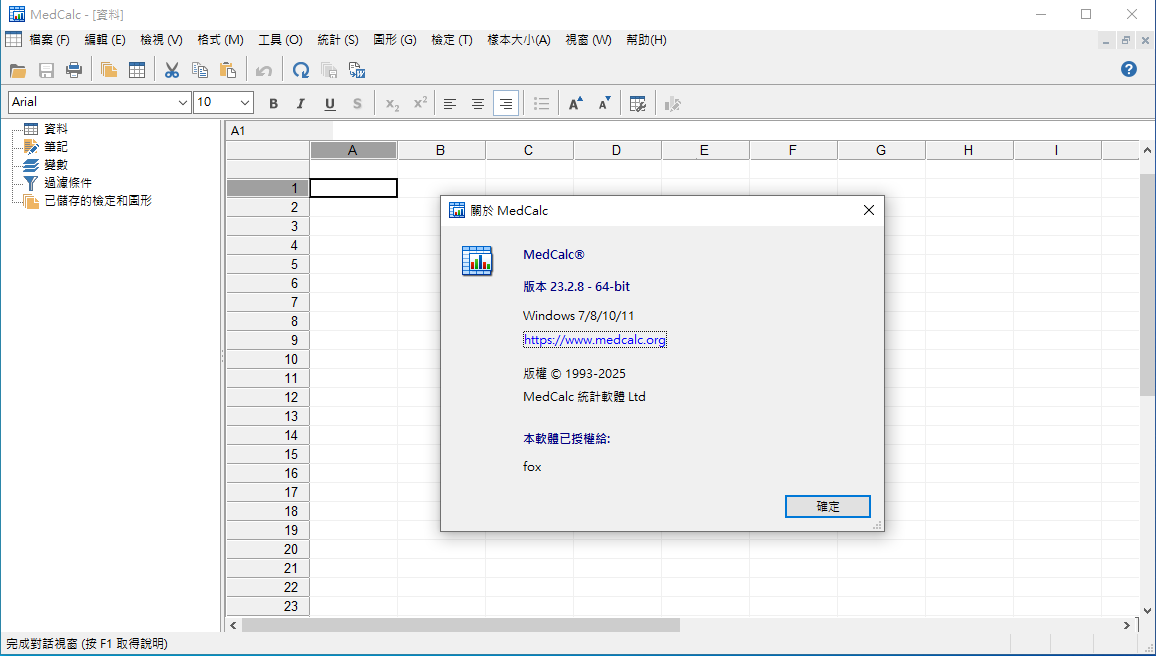Decrease font size with smaller A icon
This screenshot has height=656, width=1156.
click(x=604, y=104)
